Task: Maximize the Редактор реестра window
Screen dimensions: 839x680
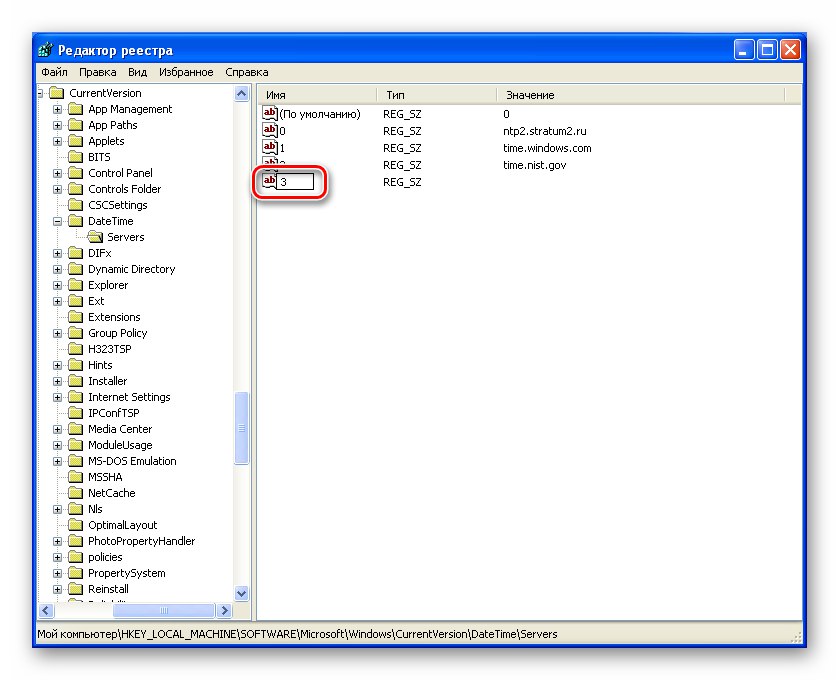Action: tap(767, 50)
